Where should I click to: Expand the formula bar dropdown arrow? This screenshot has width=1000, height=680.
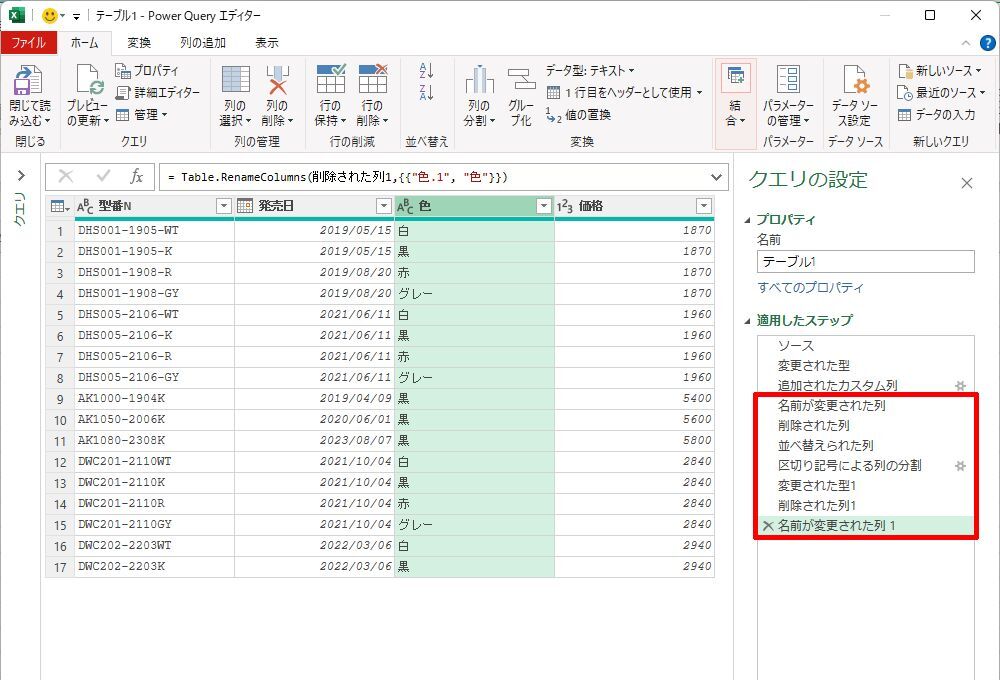(x=715, y=177)
